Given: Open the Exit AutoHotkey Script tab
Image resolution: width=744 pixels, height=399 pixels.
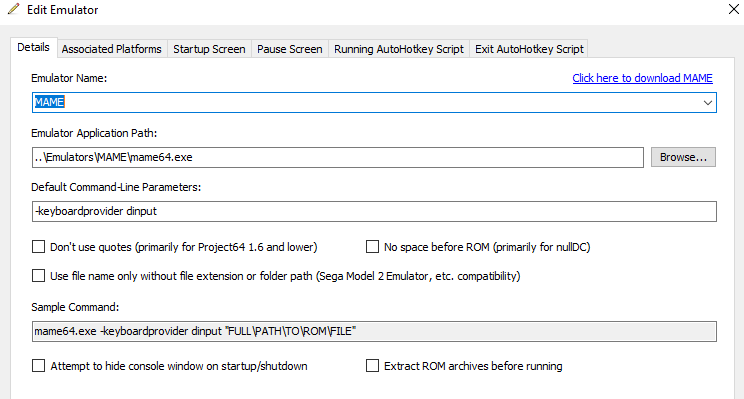Looking at the screenshot, I should (529, 49).
